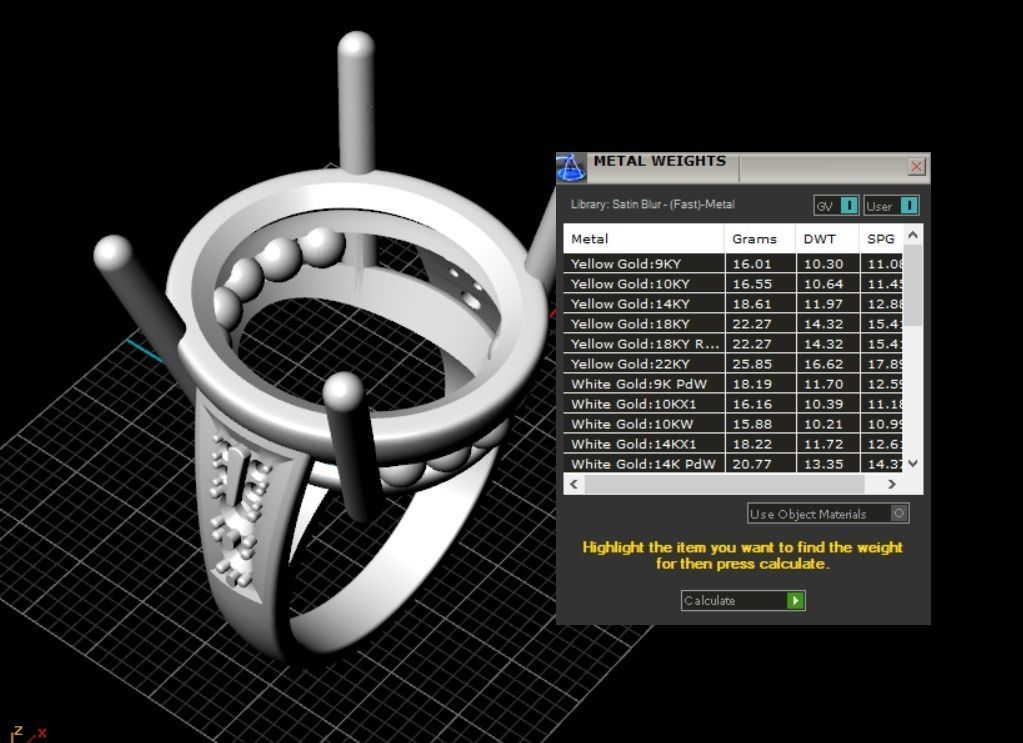Click the 16.62 DWT value

[x=823, y=364]
